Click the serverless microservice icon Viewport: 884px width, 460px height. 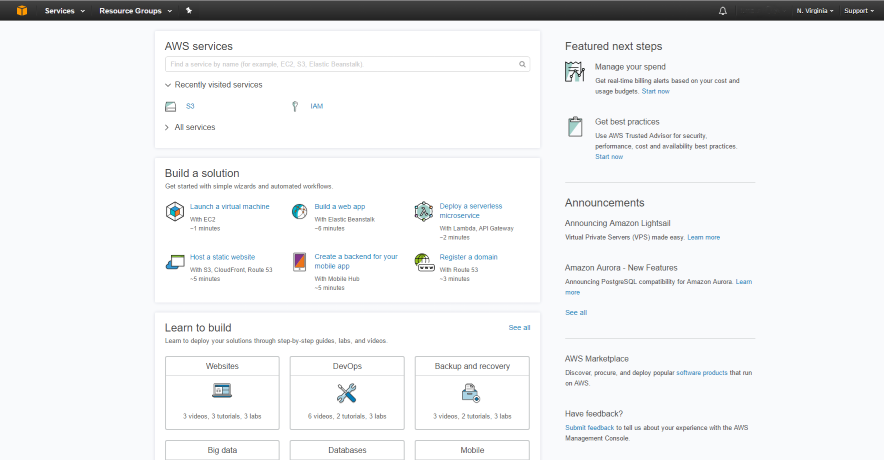coord(423,211)
